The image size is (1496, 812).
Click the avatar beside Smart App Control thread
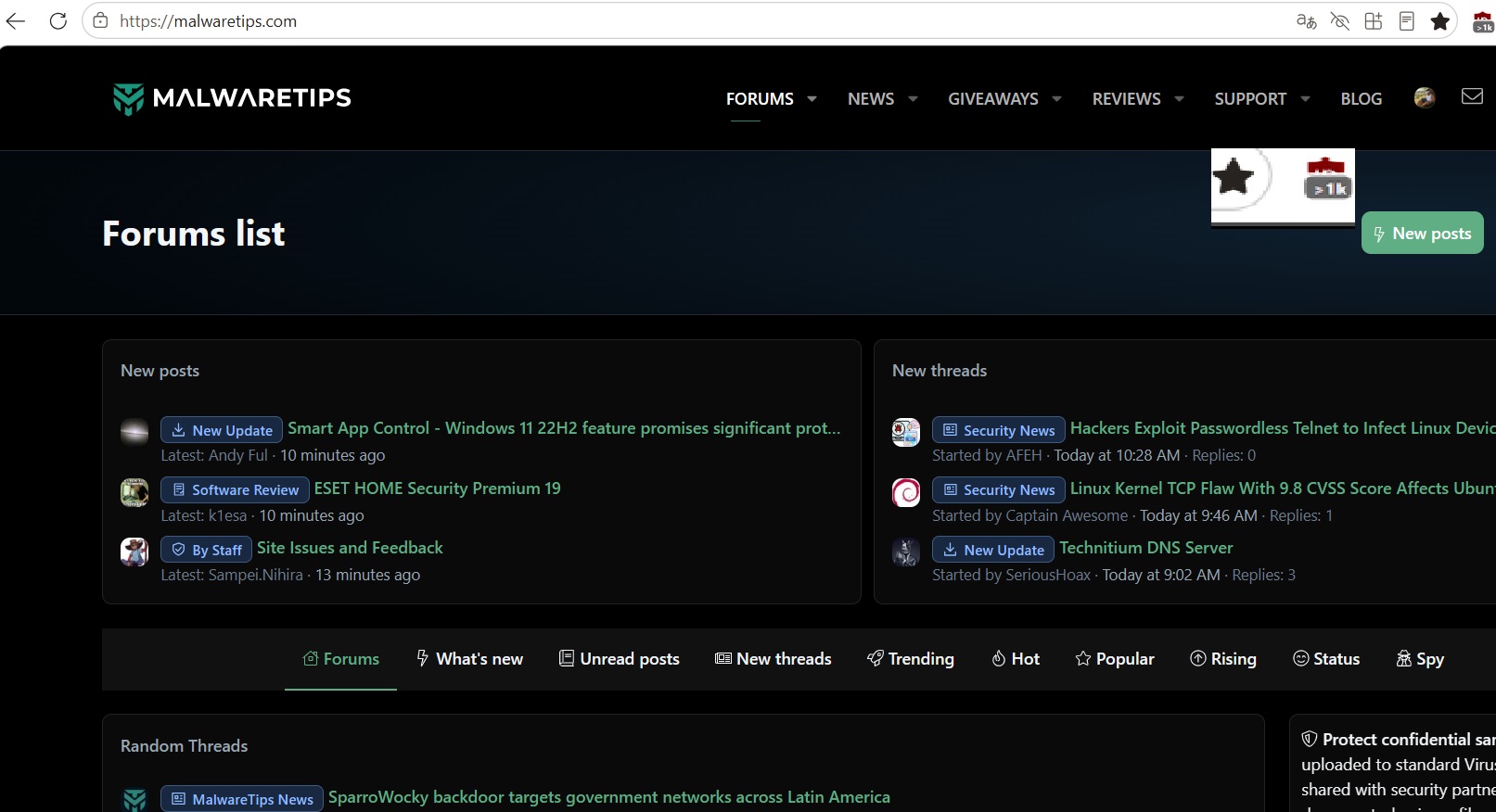[x=134, y=432]
